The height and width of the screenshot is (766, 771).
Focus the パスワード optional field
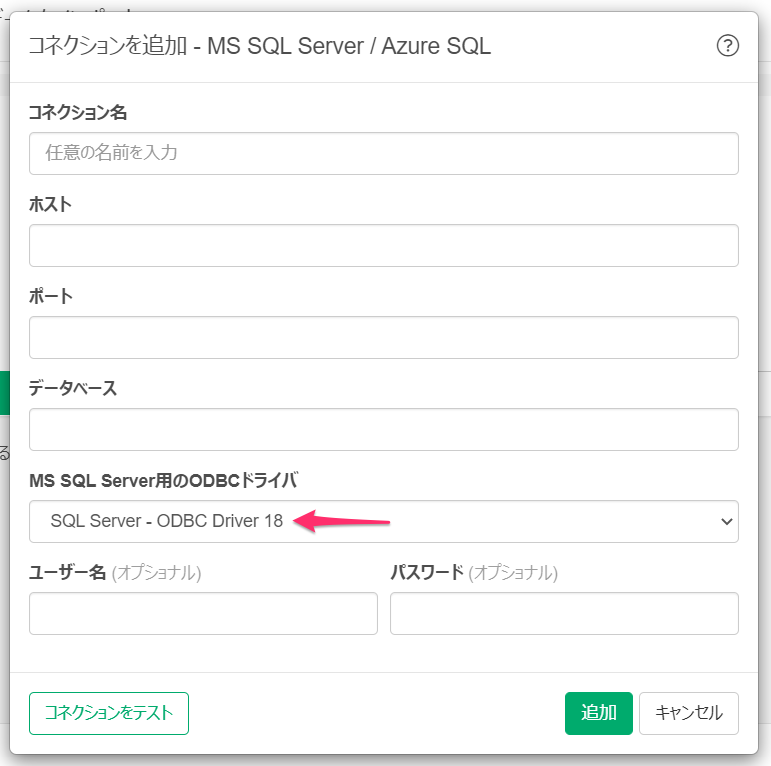coord(564,613)
